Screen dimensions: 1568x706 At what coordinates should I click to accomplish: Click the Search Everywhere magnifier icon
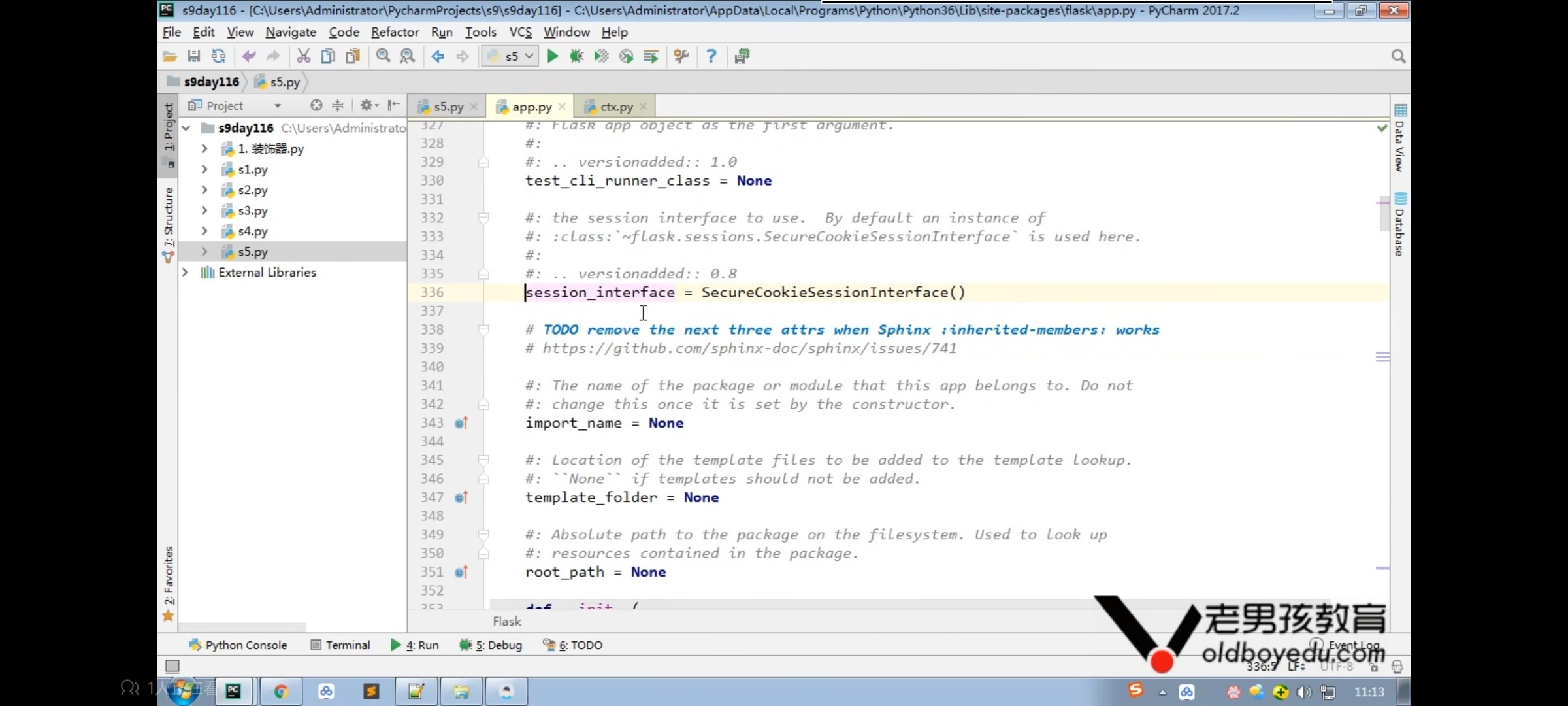tap(1397, 56)
